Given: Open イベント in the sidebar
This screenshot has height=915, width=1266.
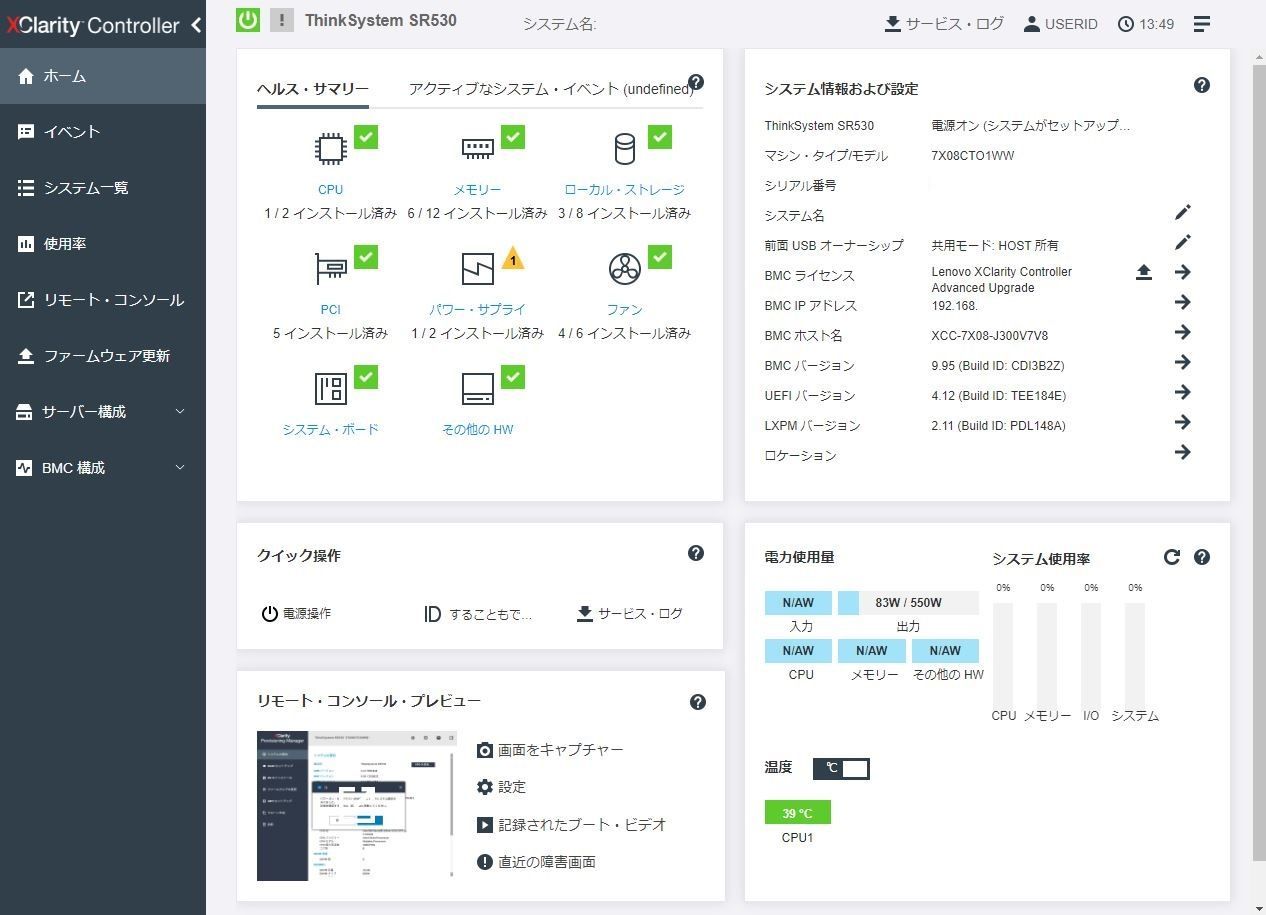Looking at the screenshot, I should click(x=103, y=132).
